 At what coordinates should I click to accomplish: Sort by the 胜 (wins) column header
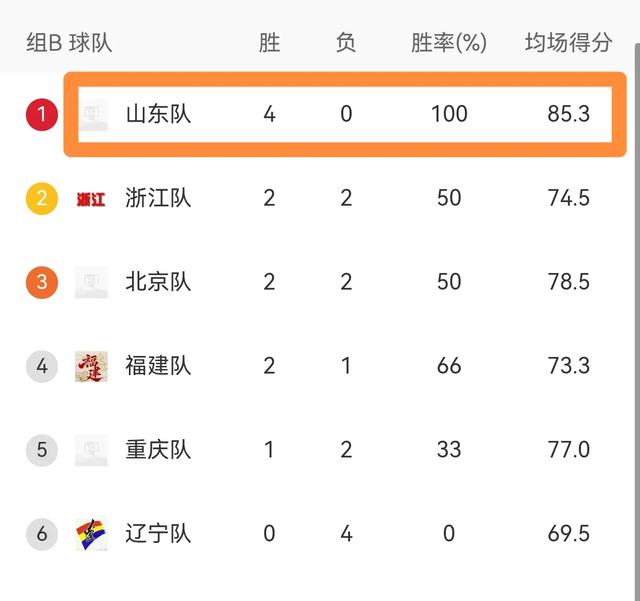pos(269,43)
